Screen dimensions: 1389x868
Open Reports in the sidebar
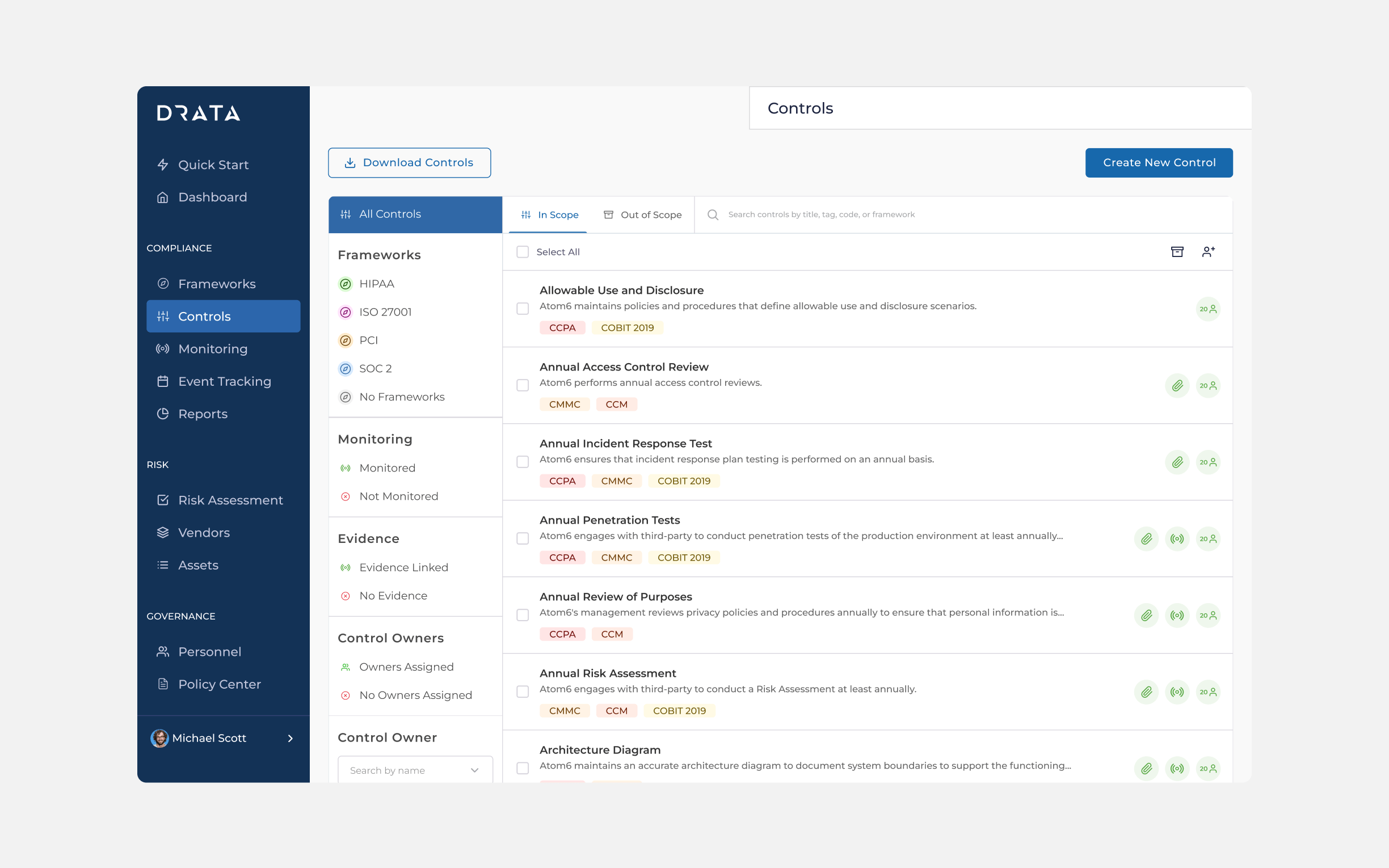tap(224, 414)
